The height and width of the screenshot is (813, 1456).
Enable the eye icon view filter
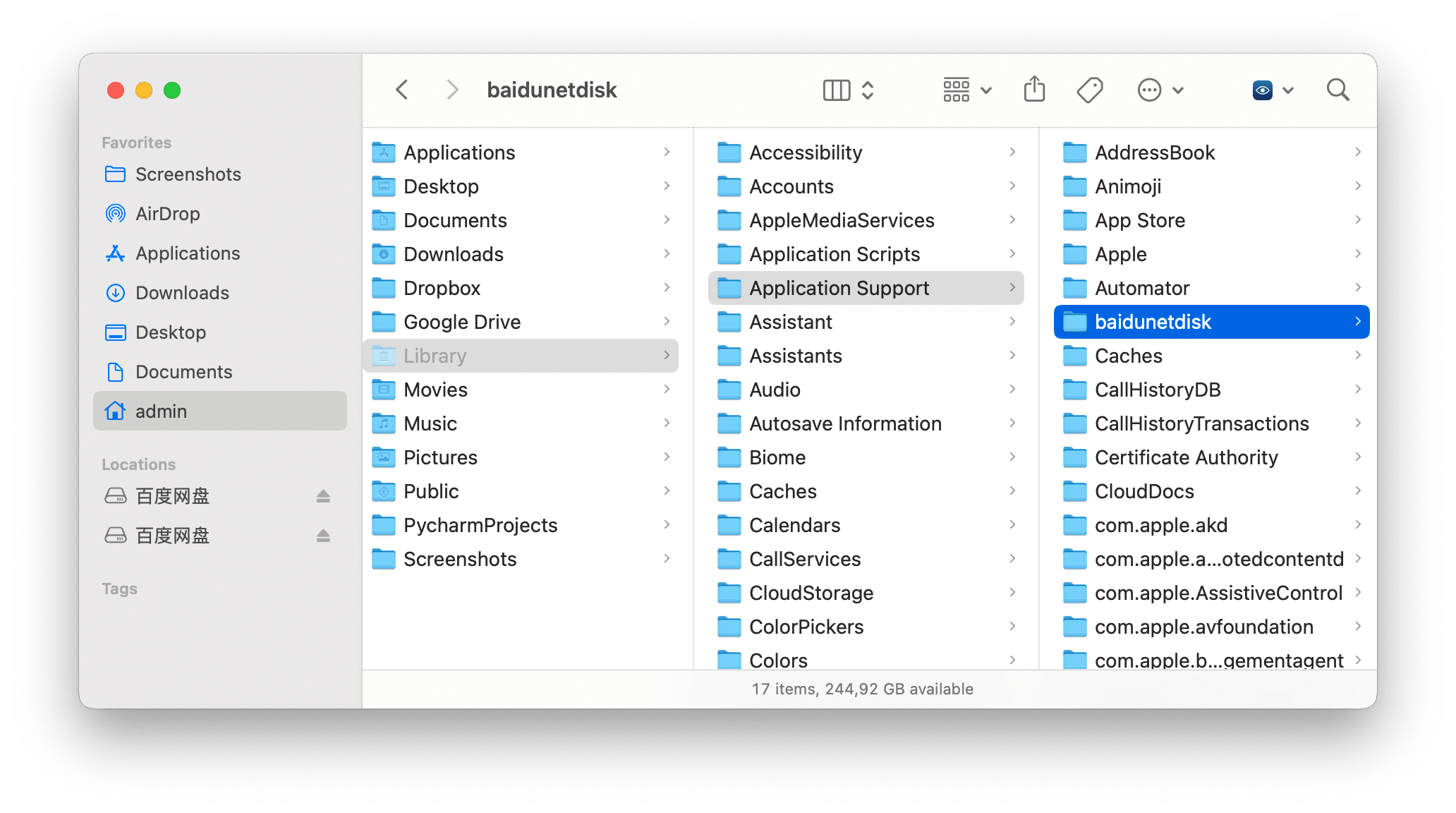(x=1262, y=90)
